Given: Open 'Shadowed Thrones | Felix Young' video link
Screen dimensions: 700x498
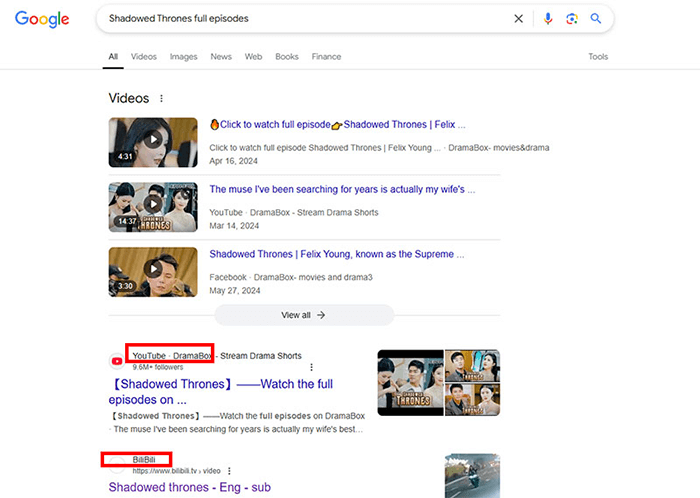Looking at the screenshot, I should pyautogui.click(x=337, y=254).
